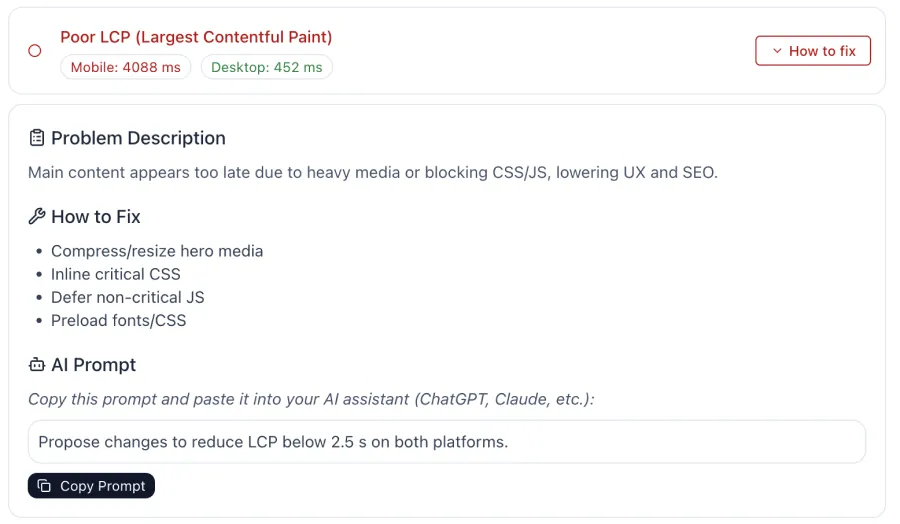Select the Compress/resize hero media item

pyautogui.click(x=157, y=251)
